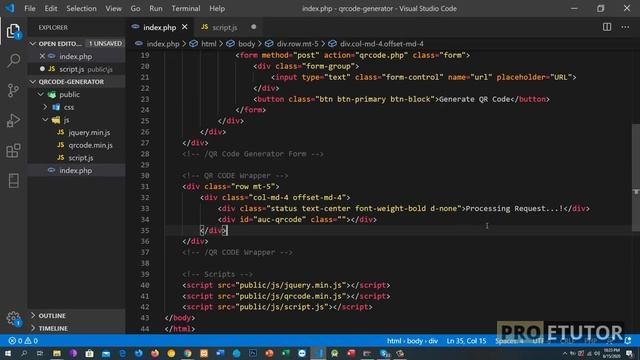Click the split editor right icon
The width and height of the screenshot is (640, 360).
pos(607,27)
